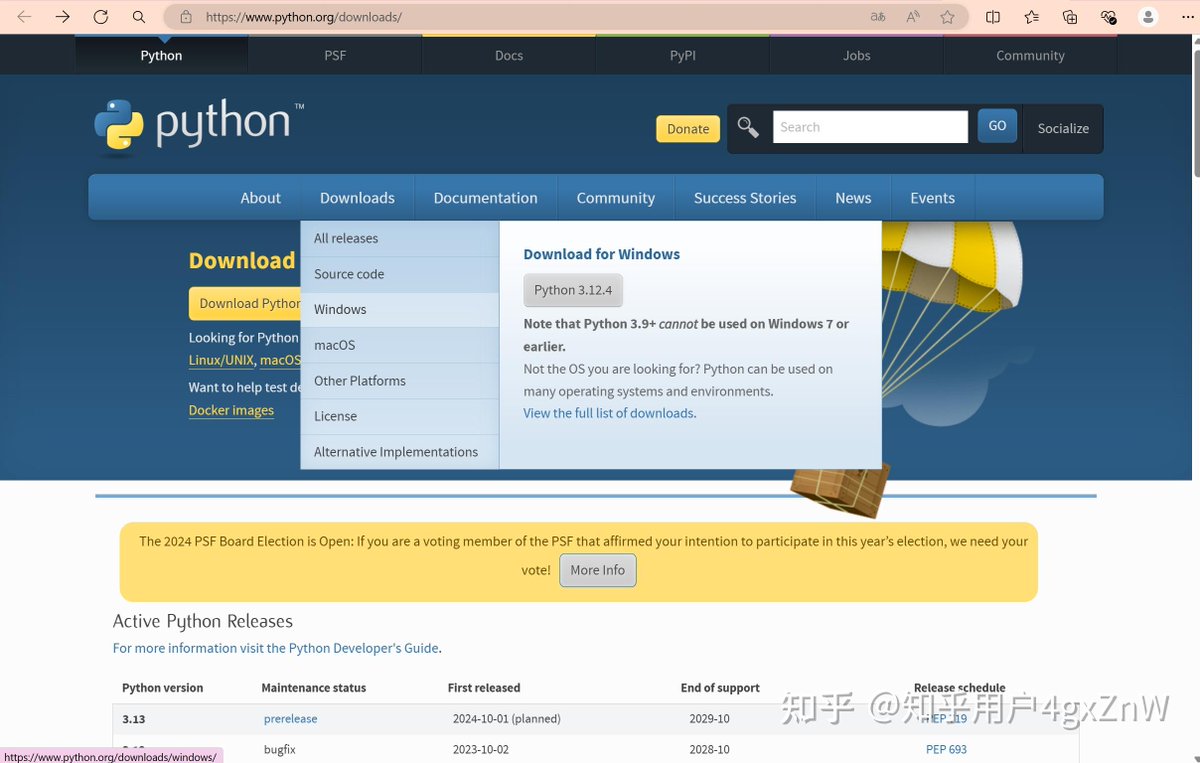Open browser essentials heart icon

[x=1108, y=17]
